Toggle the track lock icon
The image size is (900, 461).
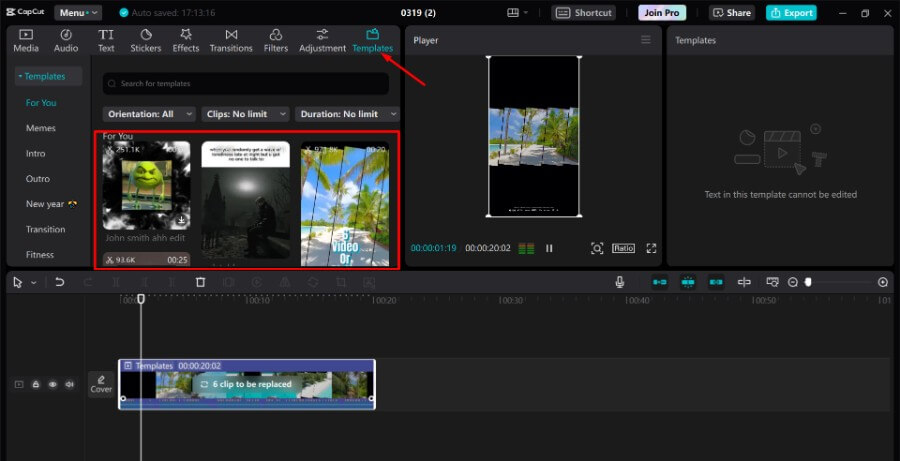point(36,384)
